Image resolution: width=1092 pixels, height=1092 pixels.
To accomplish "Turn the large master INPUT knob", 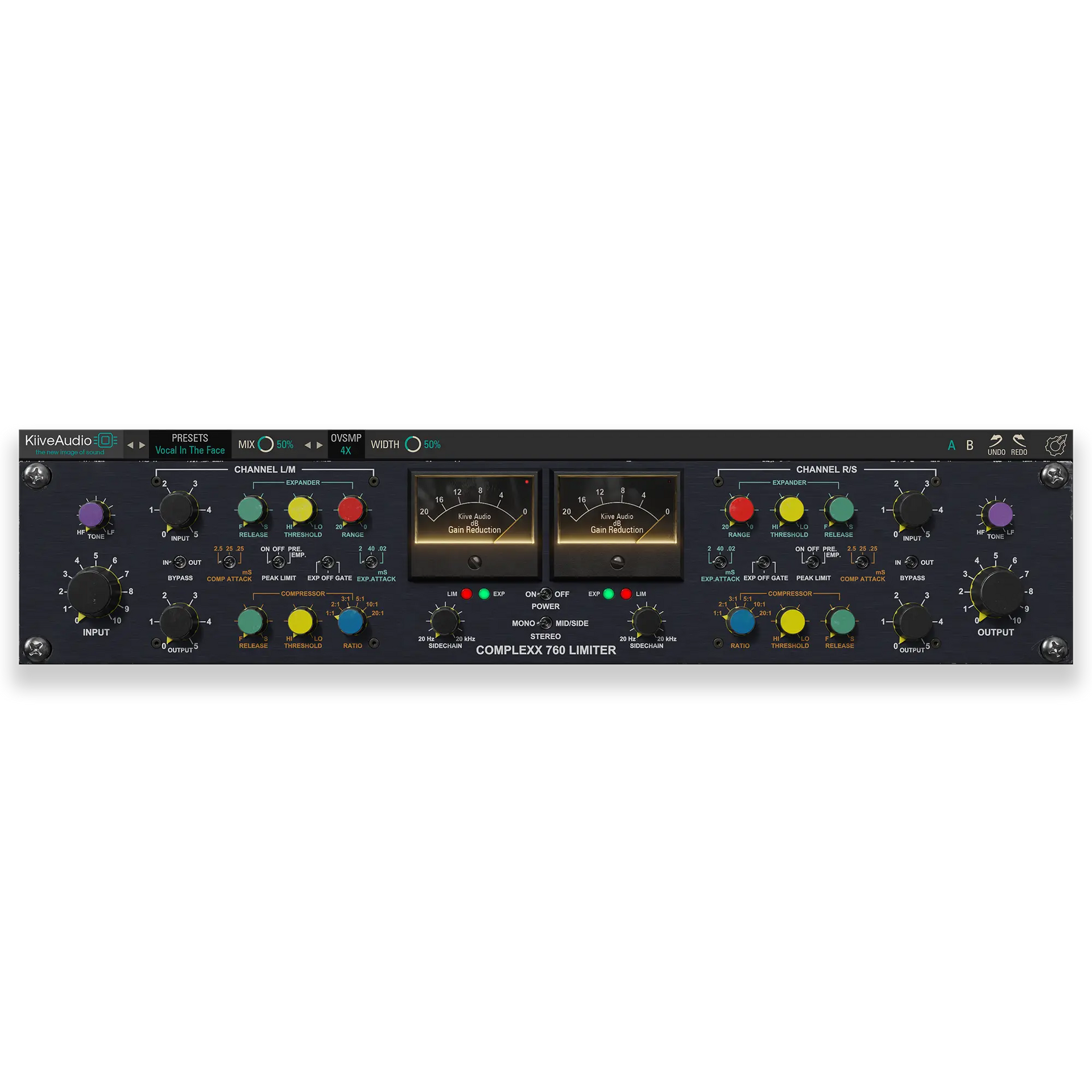I will 94,591.
